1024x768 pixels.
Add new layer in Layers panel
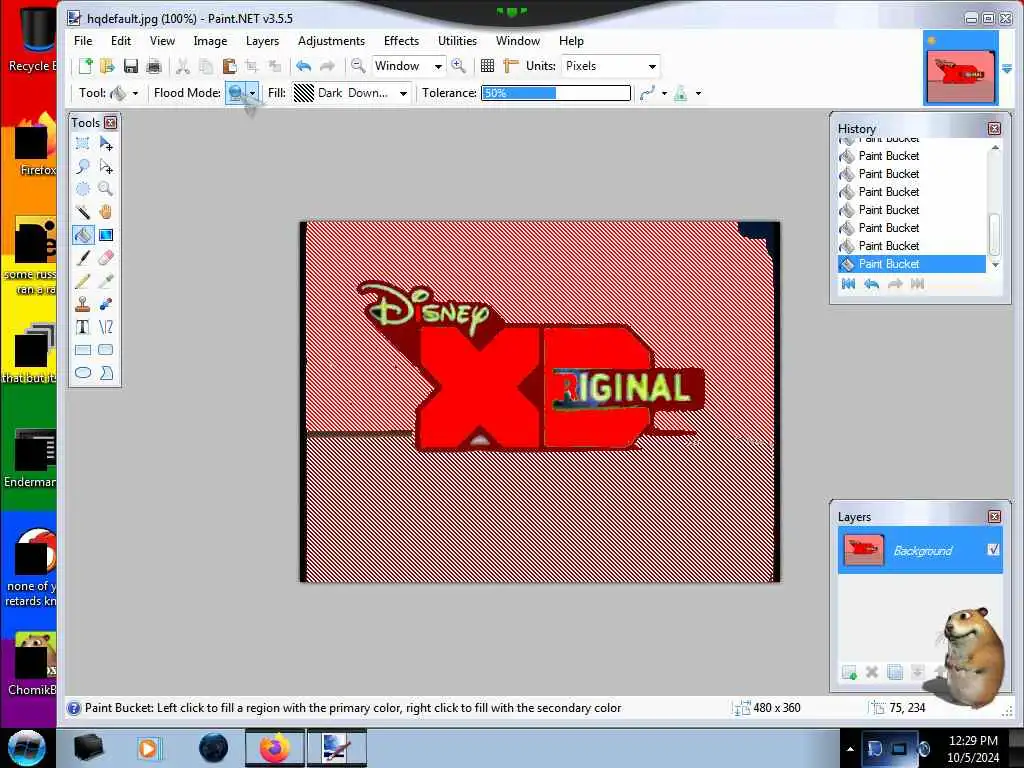coord(849,672)
